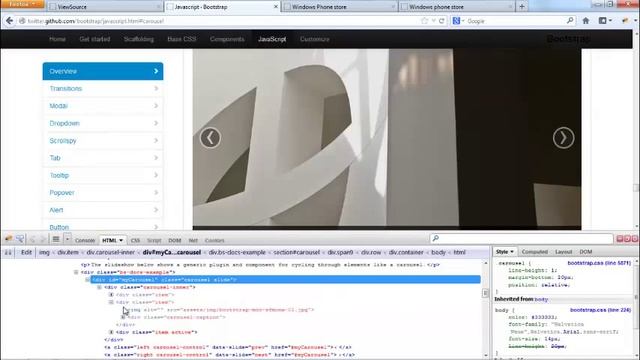Image resolution: width=640 pixels, height=360 pixels.
Task: Select div.item in the breadcrumb path
Action: [68, 252]
